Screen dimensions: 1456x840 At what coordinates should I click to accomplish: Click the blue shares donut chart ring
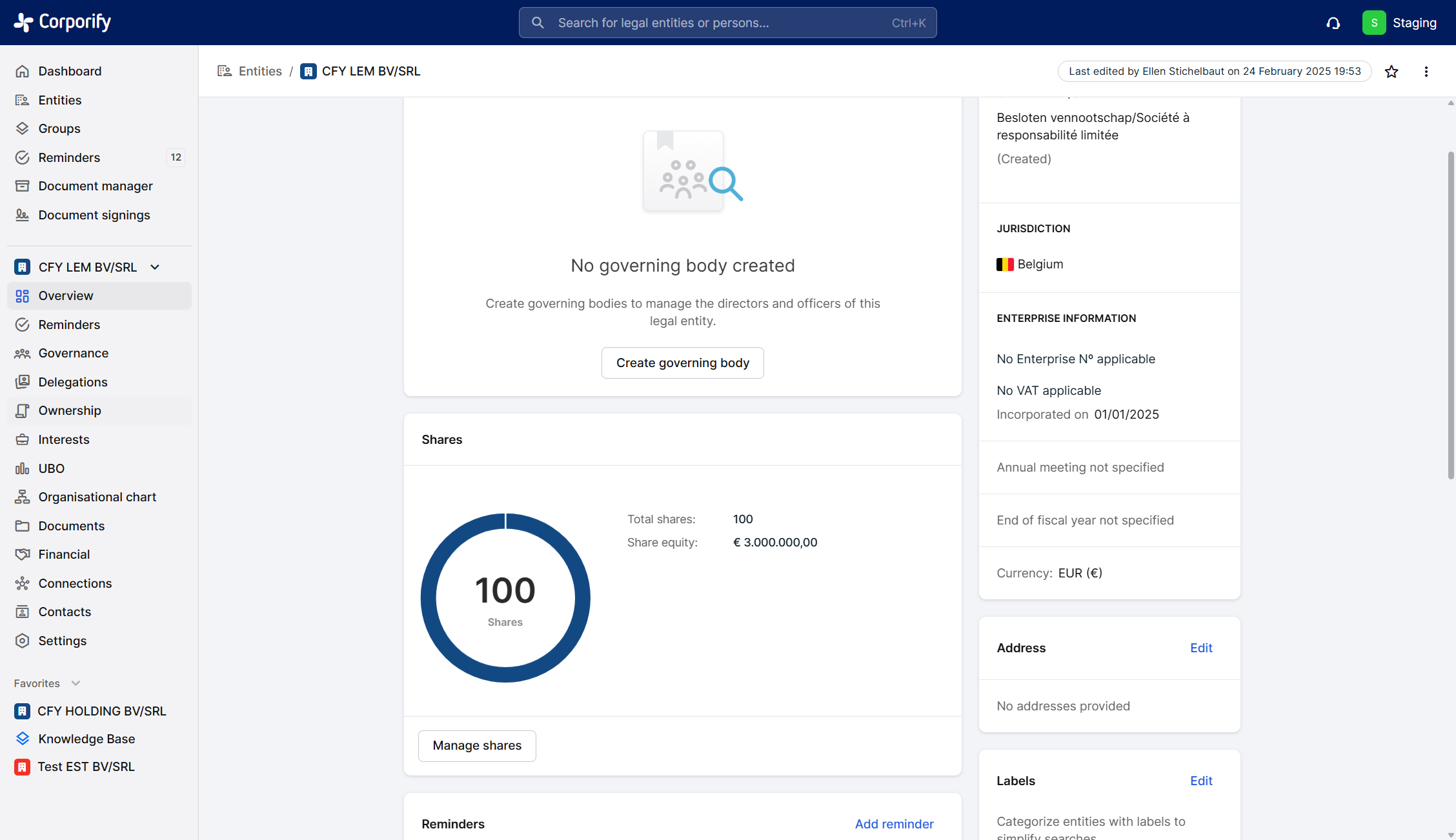(429, 598)
